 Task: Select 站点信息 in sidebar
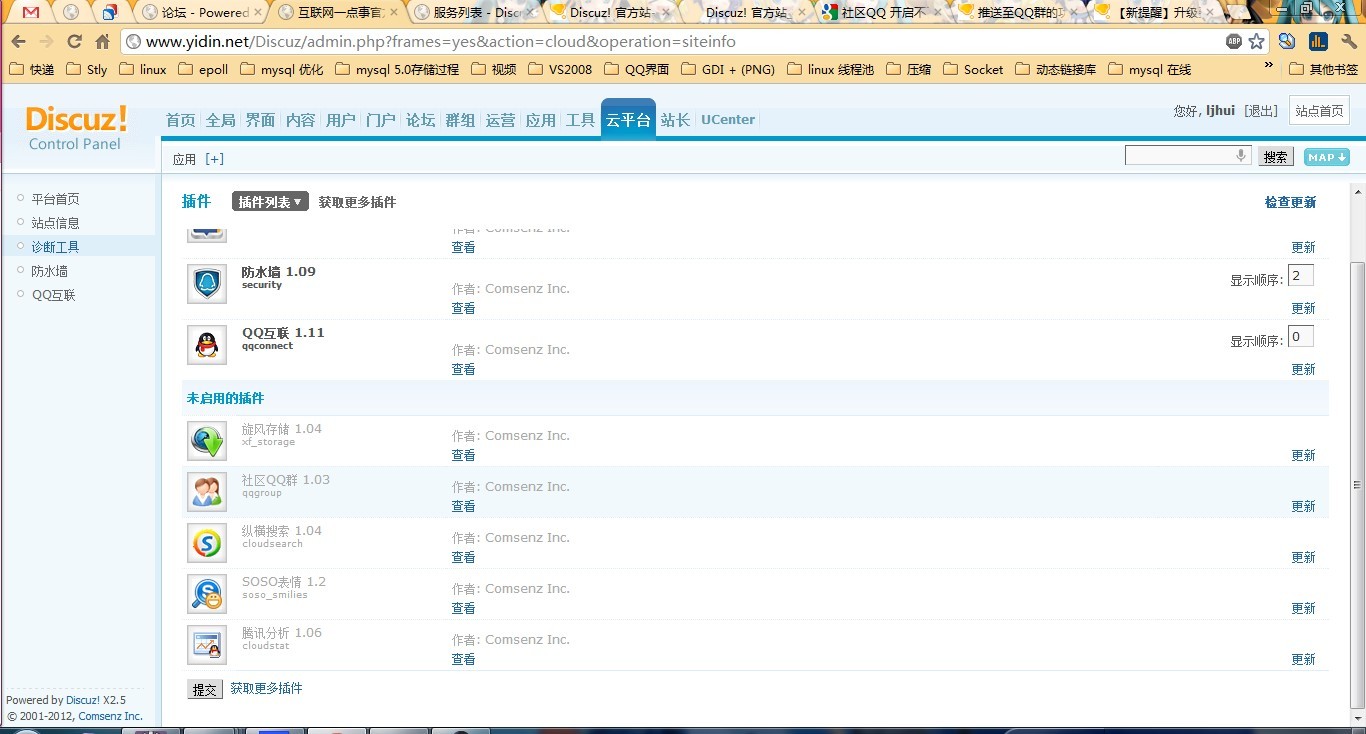tap(55, 223)
